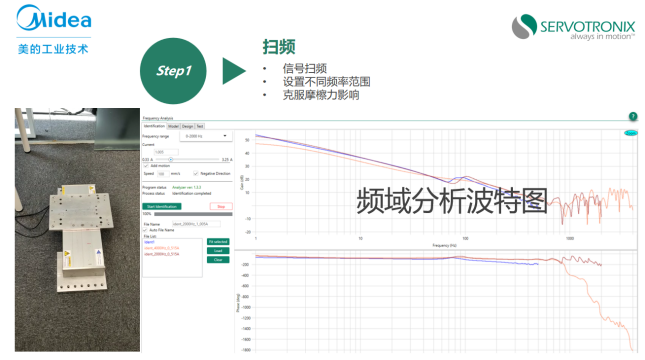Click the Midea logo
This screenshot has width=645, height=360.
(x=54, y=30)
